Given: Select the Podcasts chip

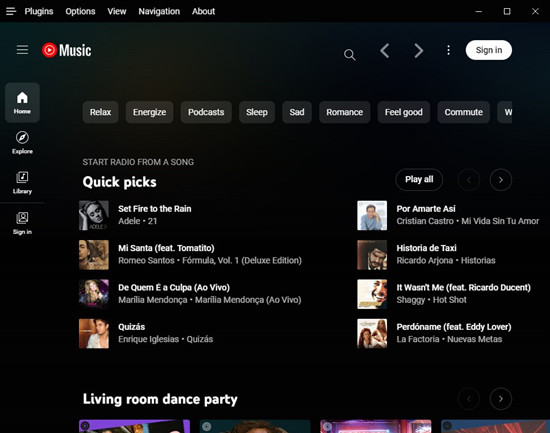Looking at the screenshot, I should [x=206, y=112].
